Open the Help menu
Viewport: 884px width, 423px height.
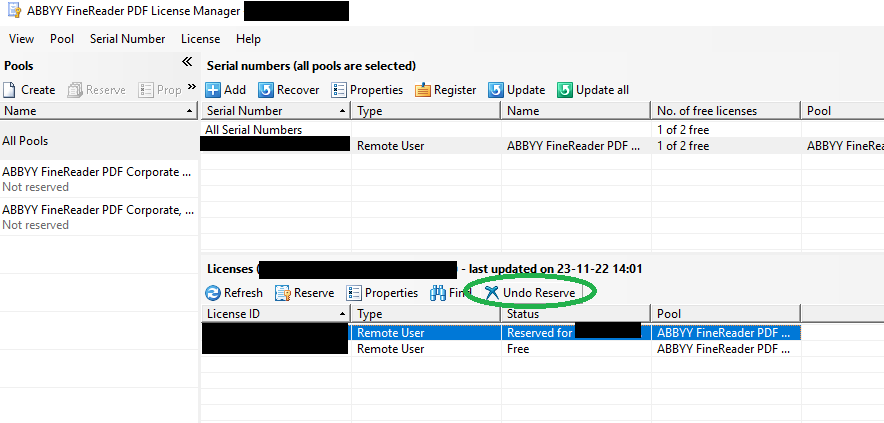(x=249, y=39)
